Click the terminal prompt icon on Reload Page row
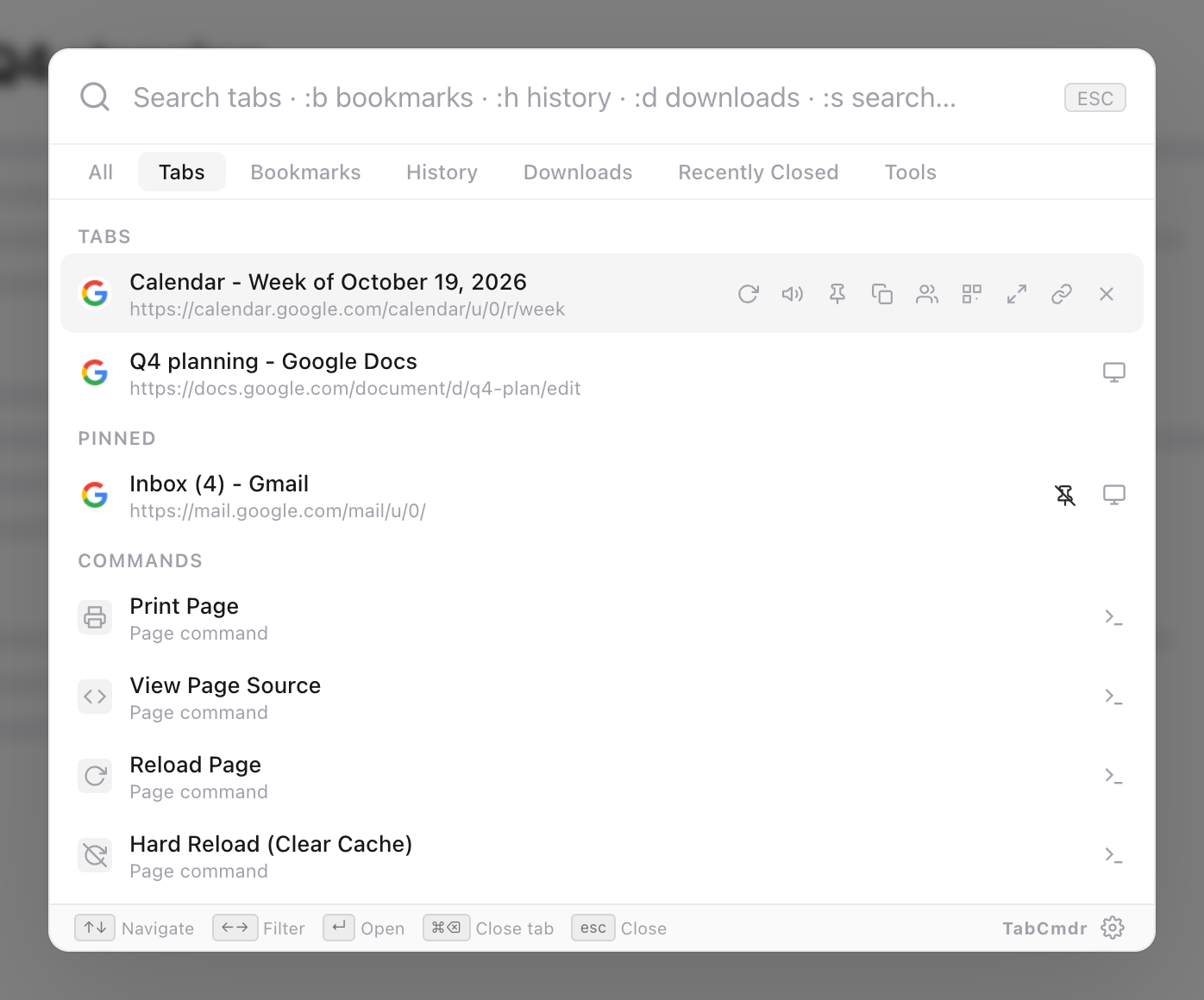This screenshot has width=1204, height=1000. [1113, 776]
